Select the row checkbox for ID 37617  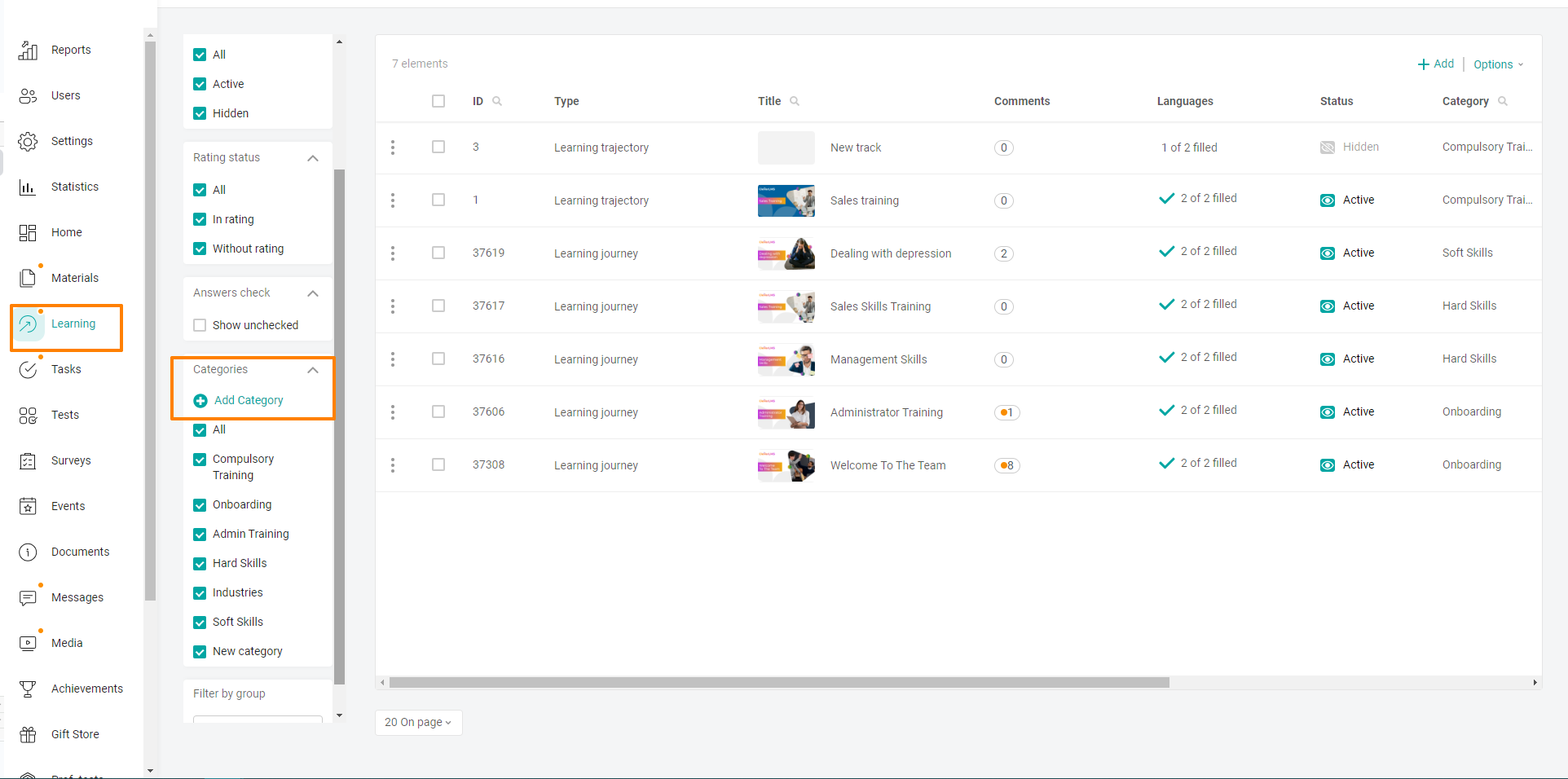[x=438, y=306]
